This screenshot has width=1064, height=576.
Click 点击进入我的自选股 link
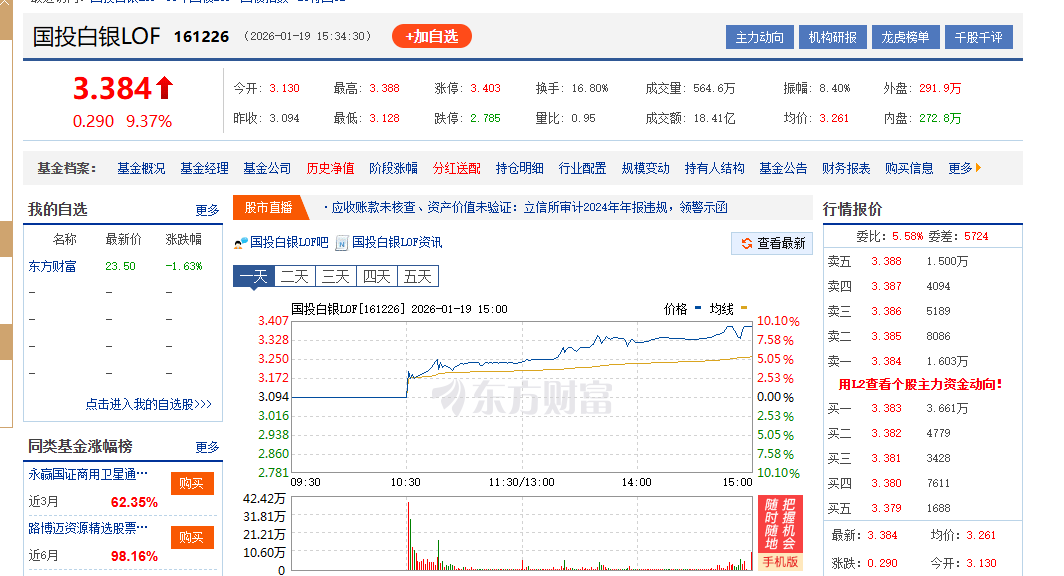pos(149,404)
